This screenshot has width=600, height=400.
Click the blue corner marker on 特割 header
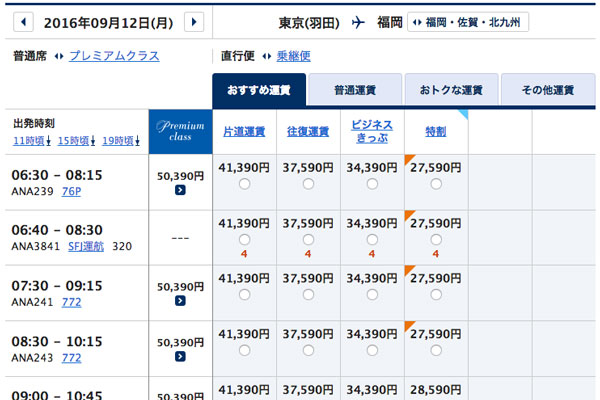[x=463, y=114]
